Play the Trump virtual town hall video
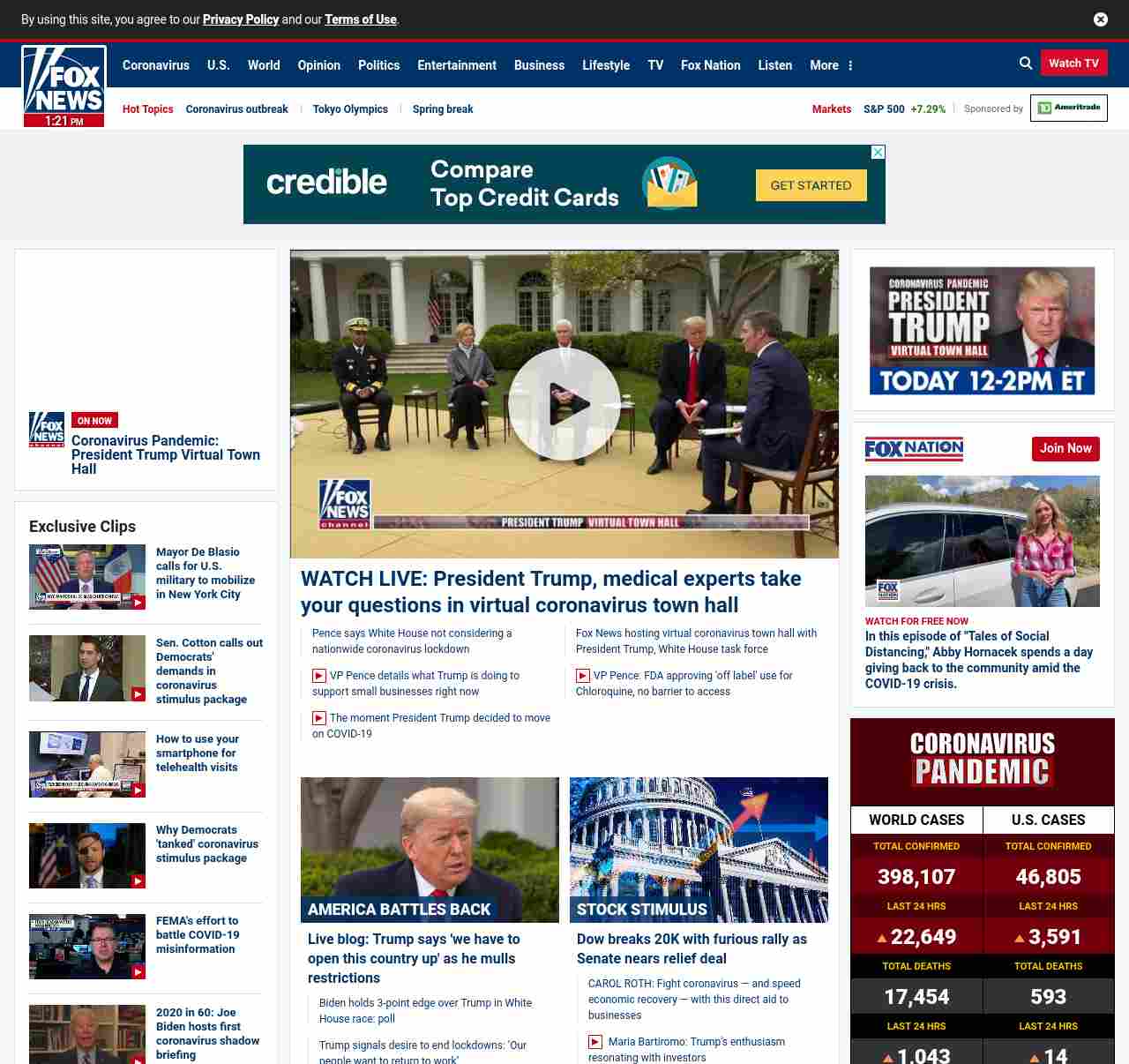The width and height of the screenshot is (1129, 1064). [x=564, y=404]
